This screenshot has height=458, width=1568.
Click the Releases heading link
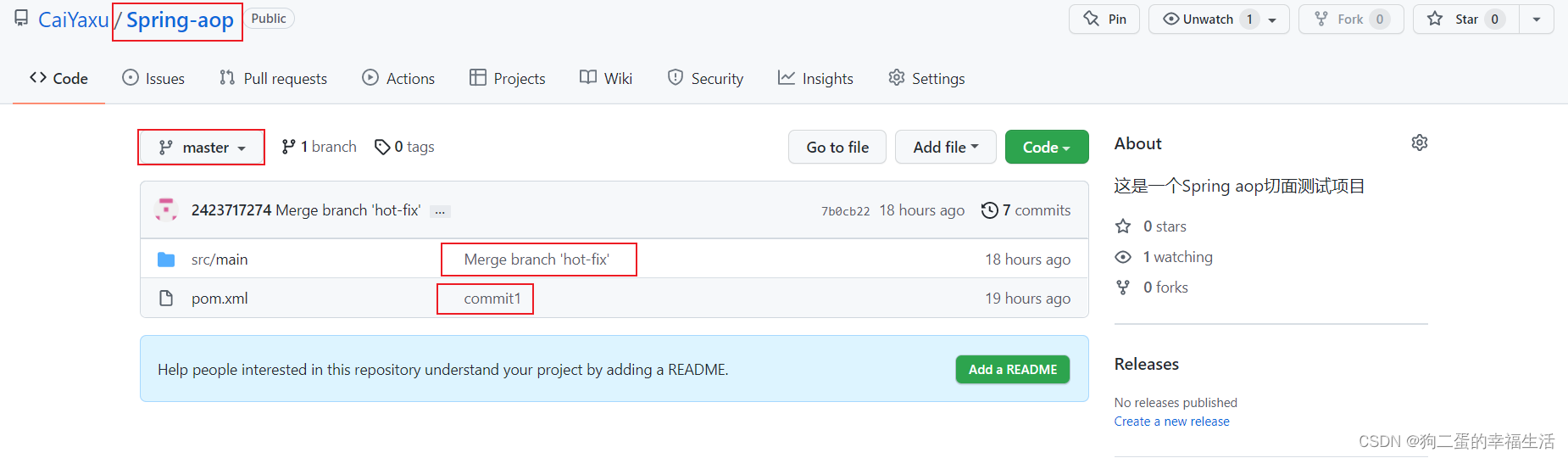tap(1147, 364)
